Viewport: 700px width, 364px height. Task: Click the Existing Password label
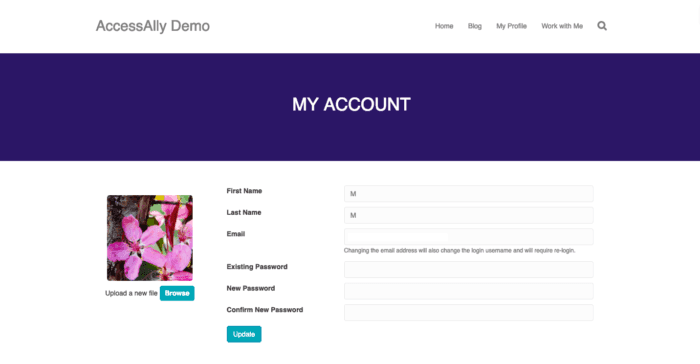coord(257,267)
